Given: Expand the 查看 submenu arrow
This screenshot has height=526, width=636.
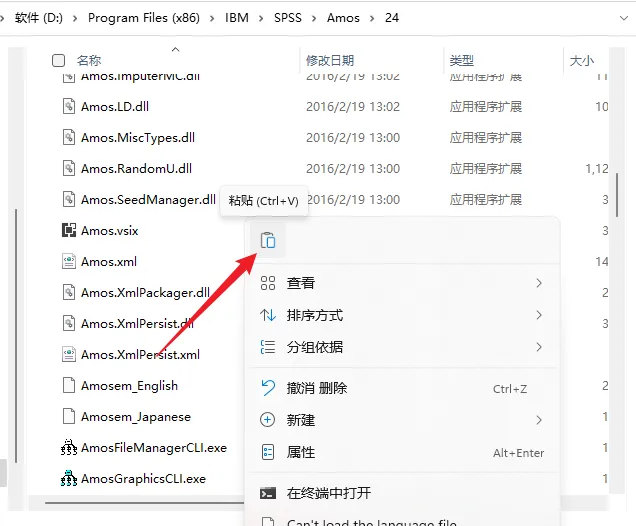Looking at the screenshot, I should 539,283.
